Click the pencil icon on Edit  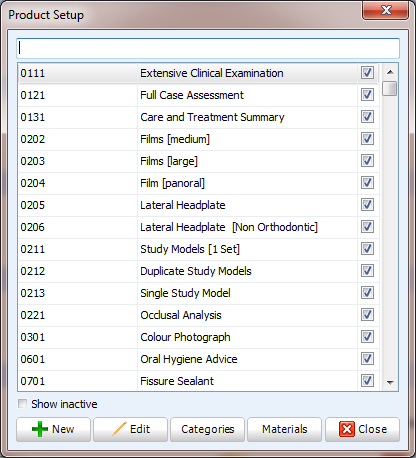[119, 429]
